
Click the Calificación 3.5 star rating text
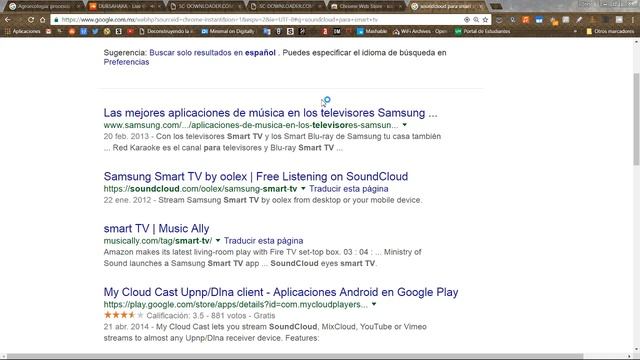(x=211, y=316)
